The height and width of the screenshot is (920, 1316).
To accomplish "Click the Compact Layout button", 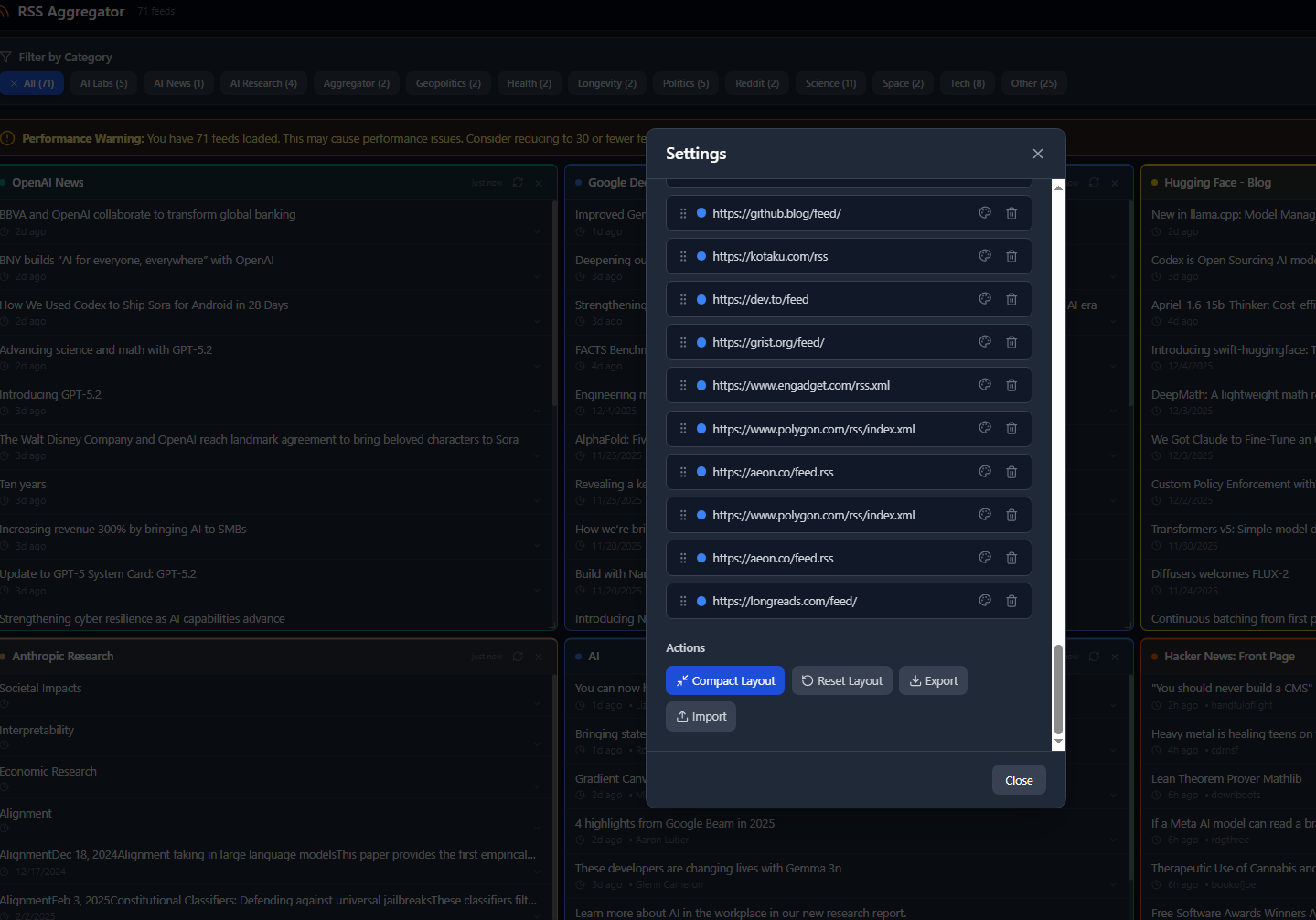I will pos(724,680).
